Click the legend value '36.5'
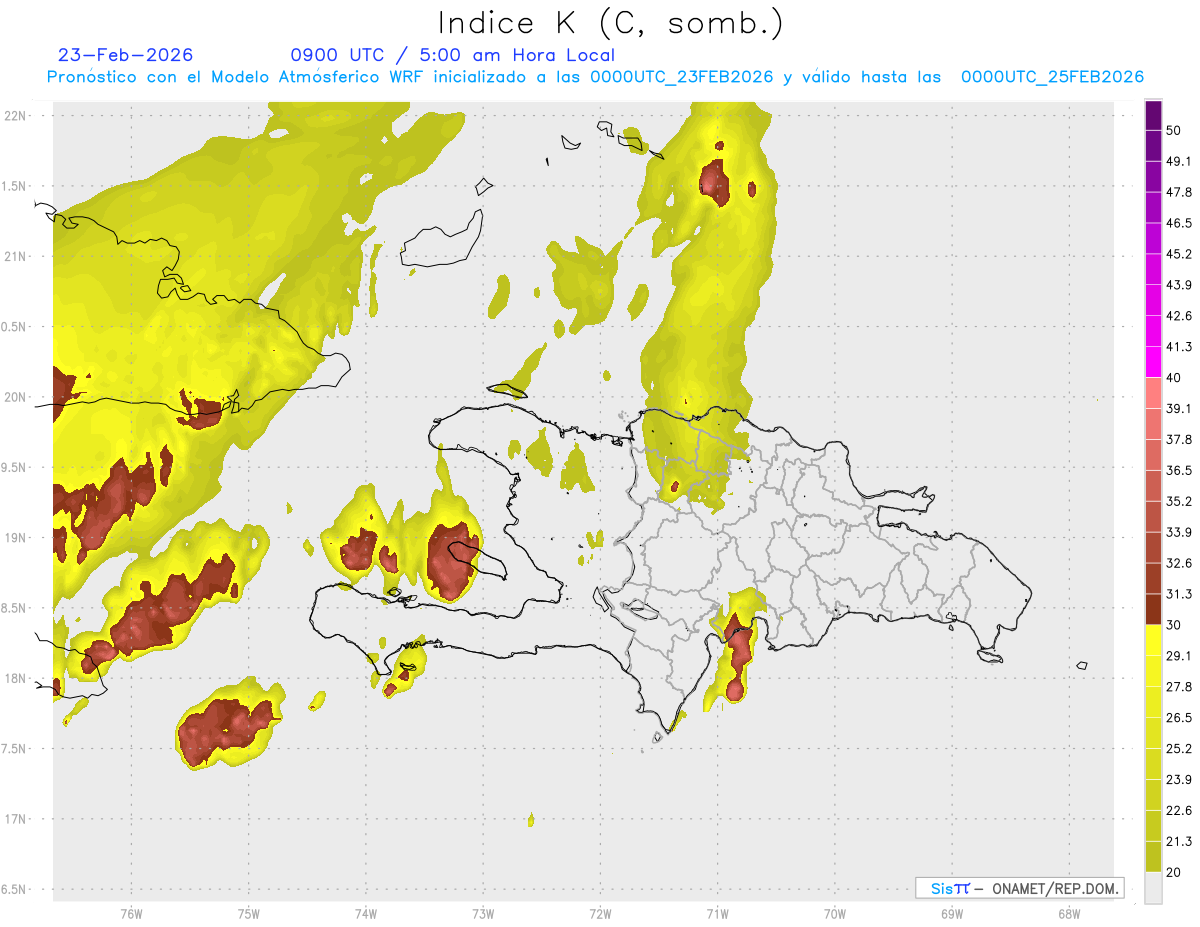Image resolution: width=1200 pixels, height=927 pixels. point(1179,470)
